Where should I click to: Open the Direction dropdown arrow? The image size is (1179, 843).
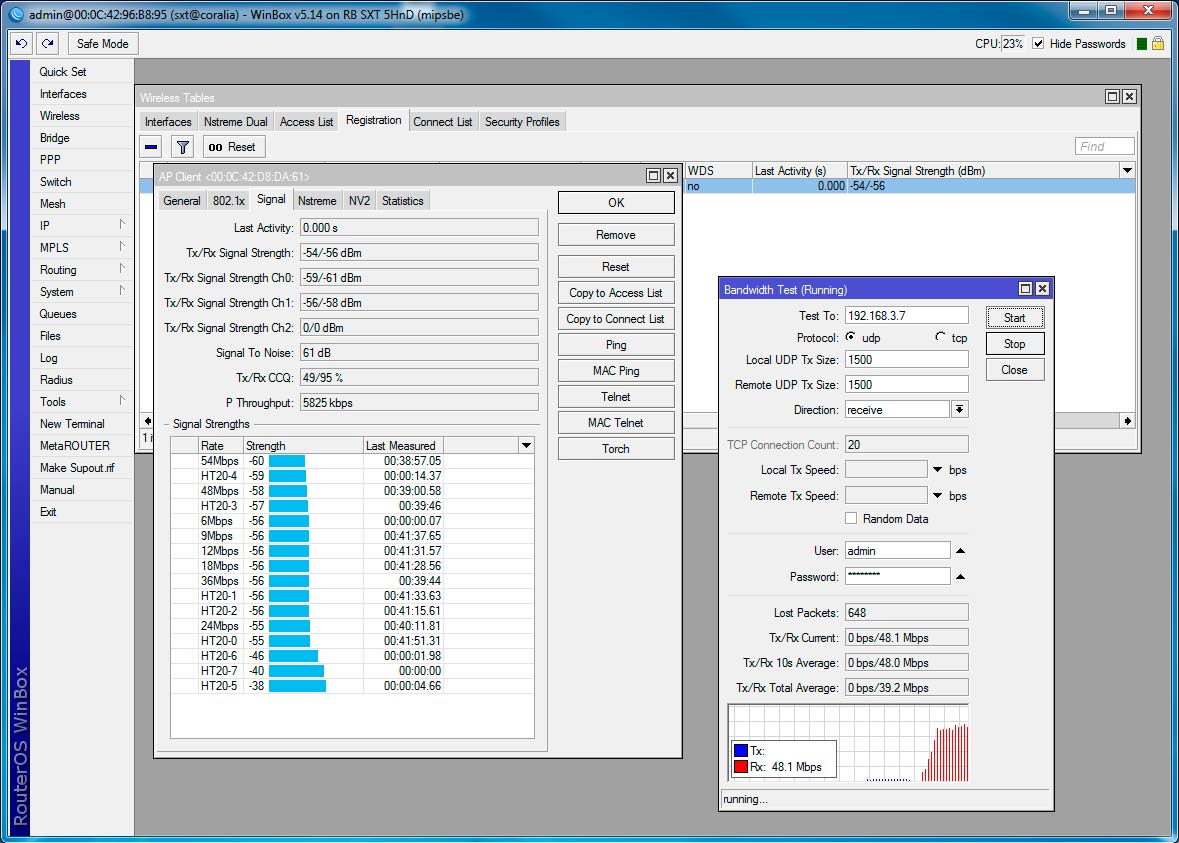coord(959,409)
